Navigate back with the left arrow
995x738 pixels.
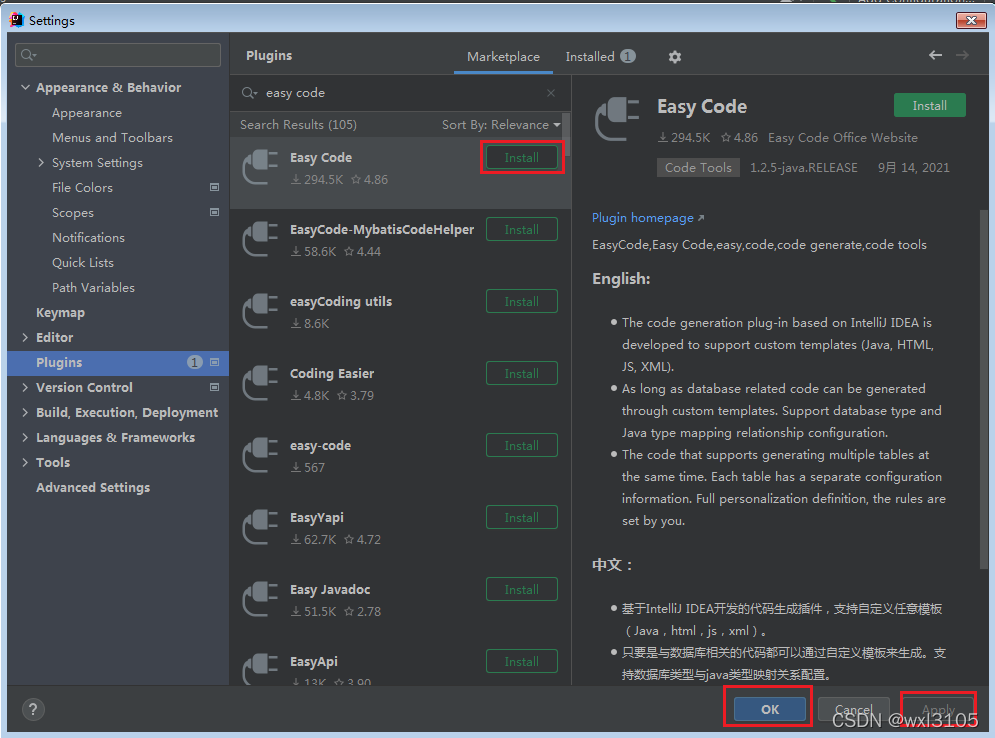pyautogui.click(x=935, y=55)
